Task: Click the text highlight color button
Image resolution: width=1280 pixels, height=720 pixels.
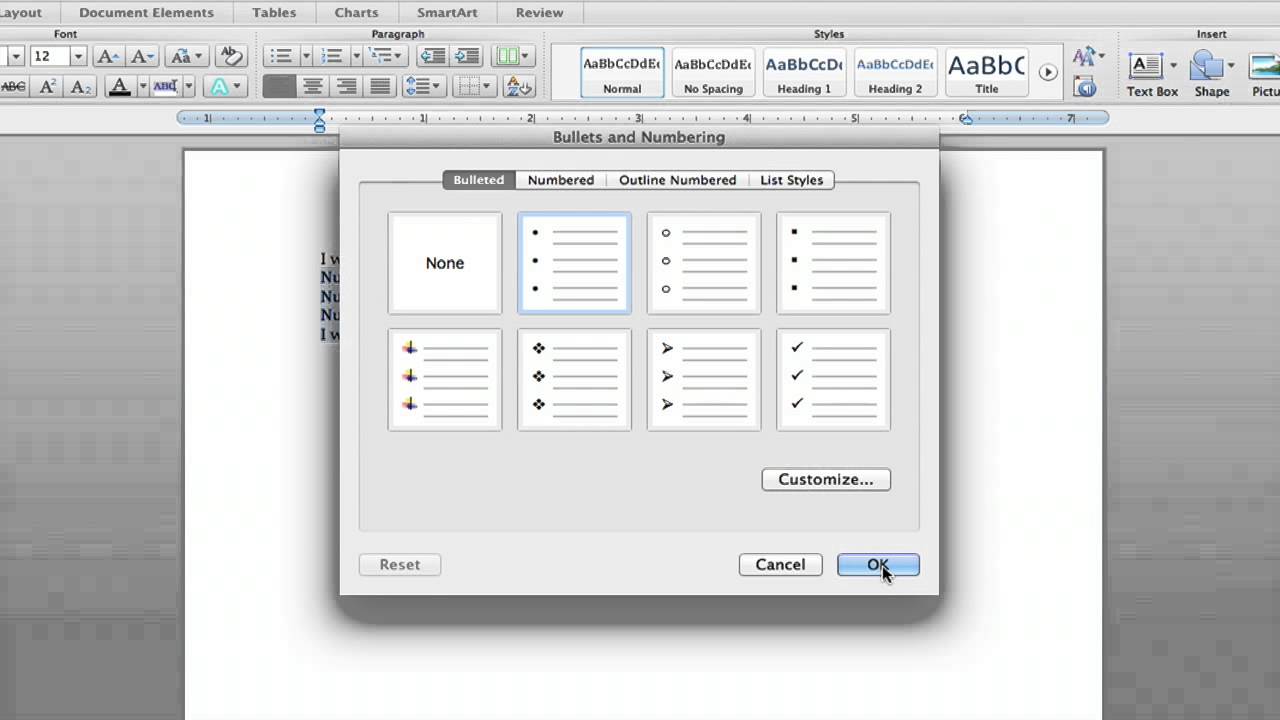Action: tap(165, 87)
